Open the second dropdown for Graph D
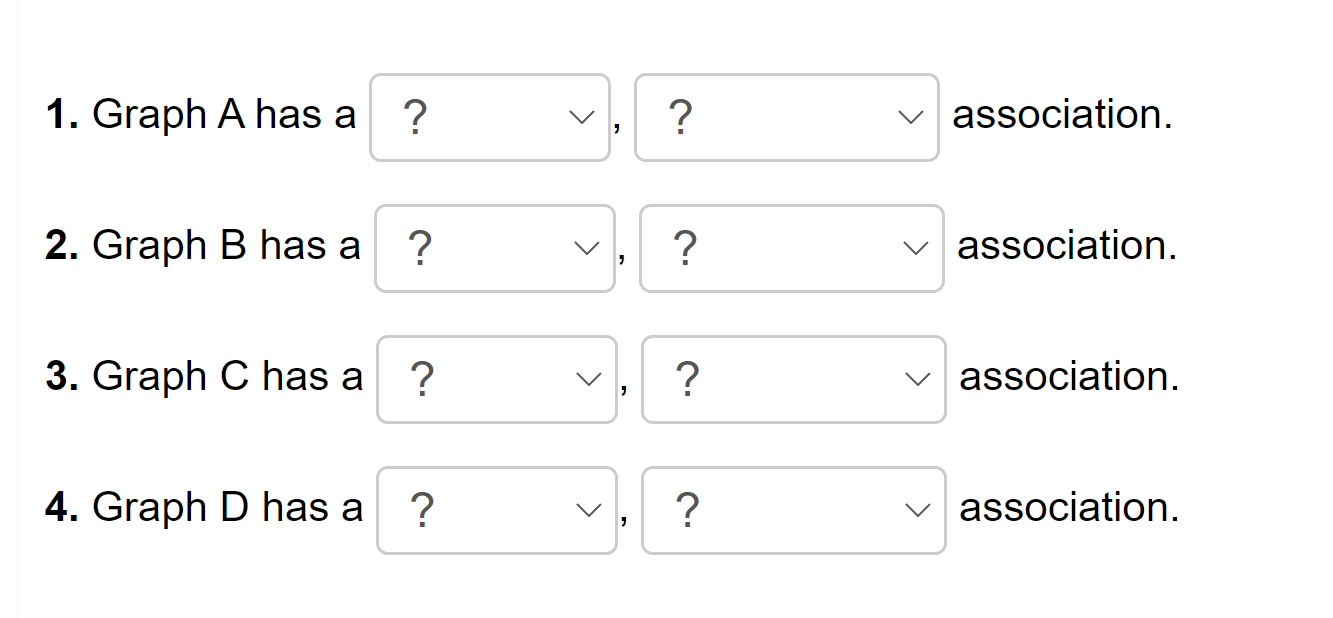1333x618 pixels. [x=793, y=511]
